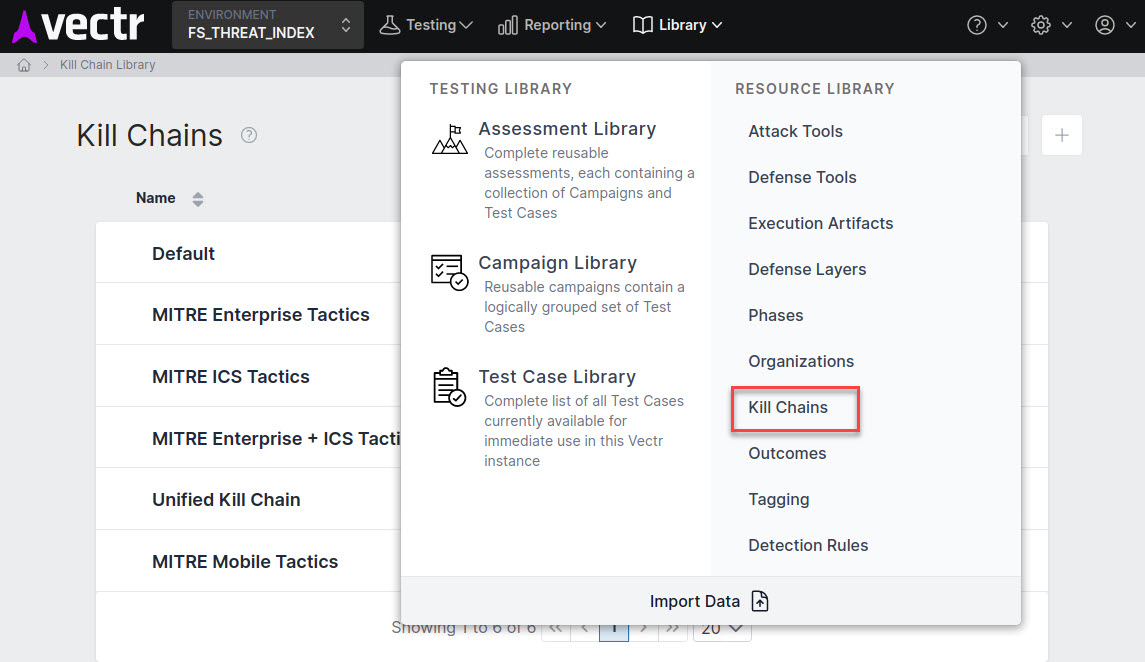Select Organizations from the Library menu
This screenshot has width=1145, height=662.
[801, 361]
